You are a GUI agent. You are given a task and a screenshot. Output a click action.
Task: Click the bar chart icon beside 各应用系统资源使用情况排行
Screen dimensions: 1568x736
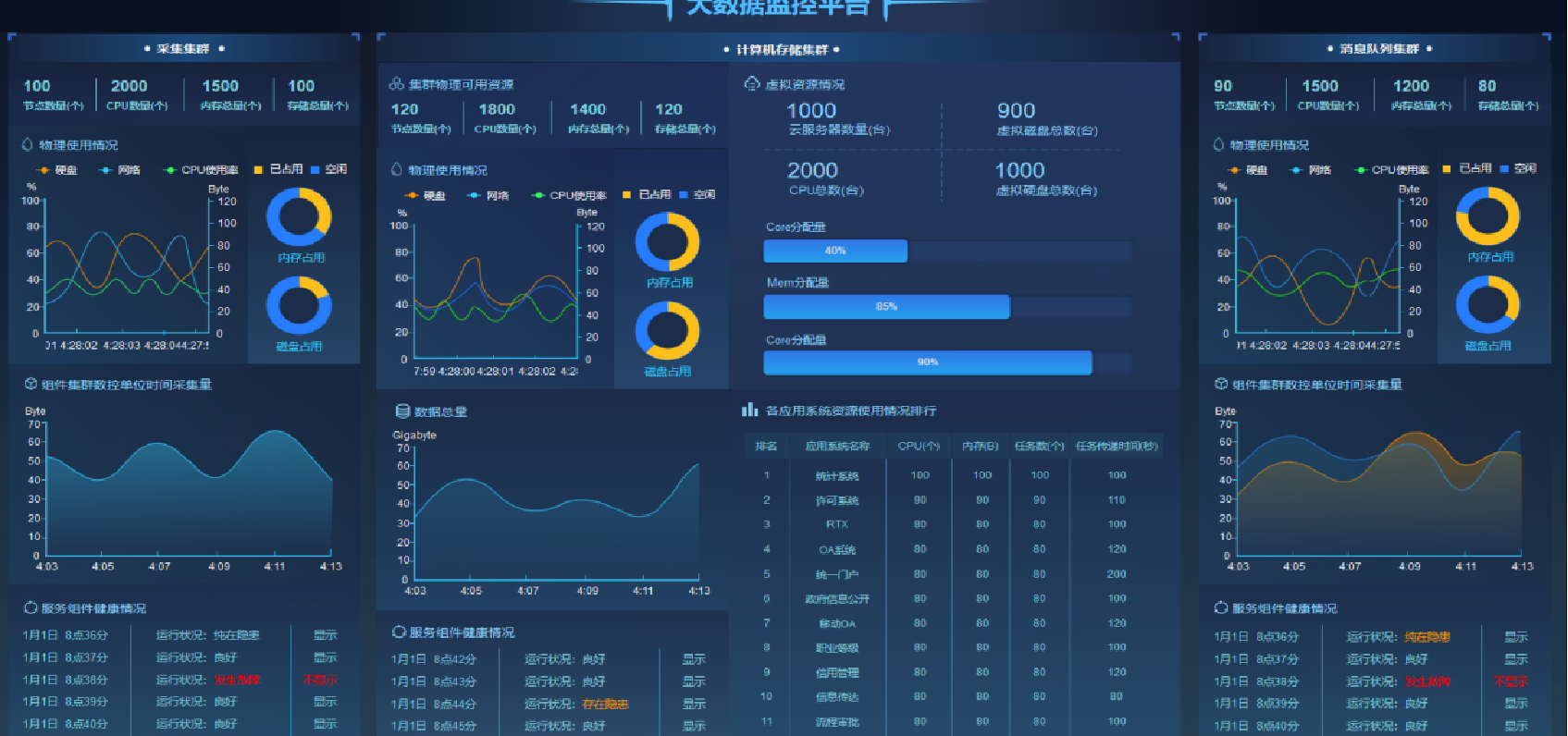[749, 410]
